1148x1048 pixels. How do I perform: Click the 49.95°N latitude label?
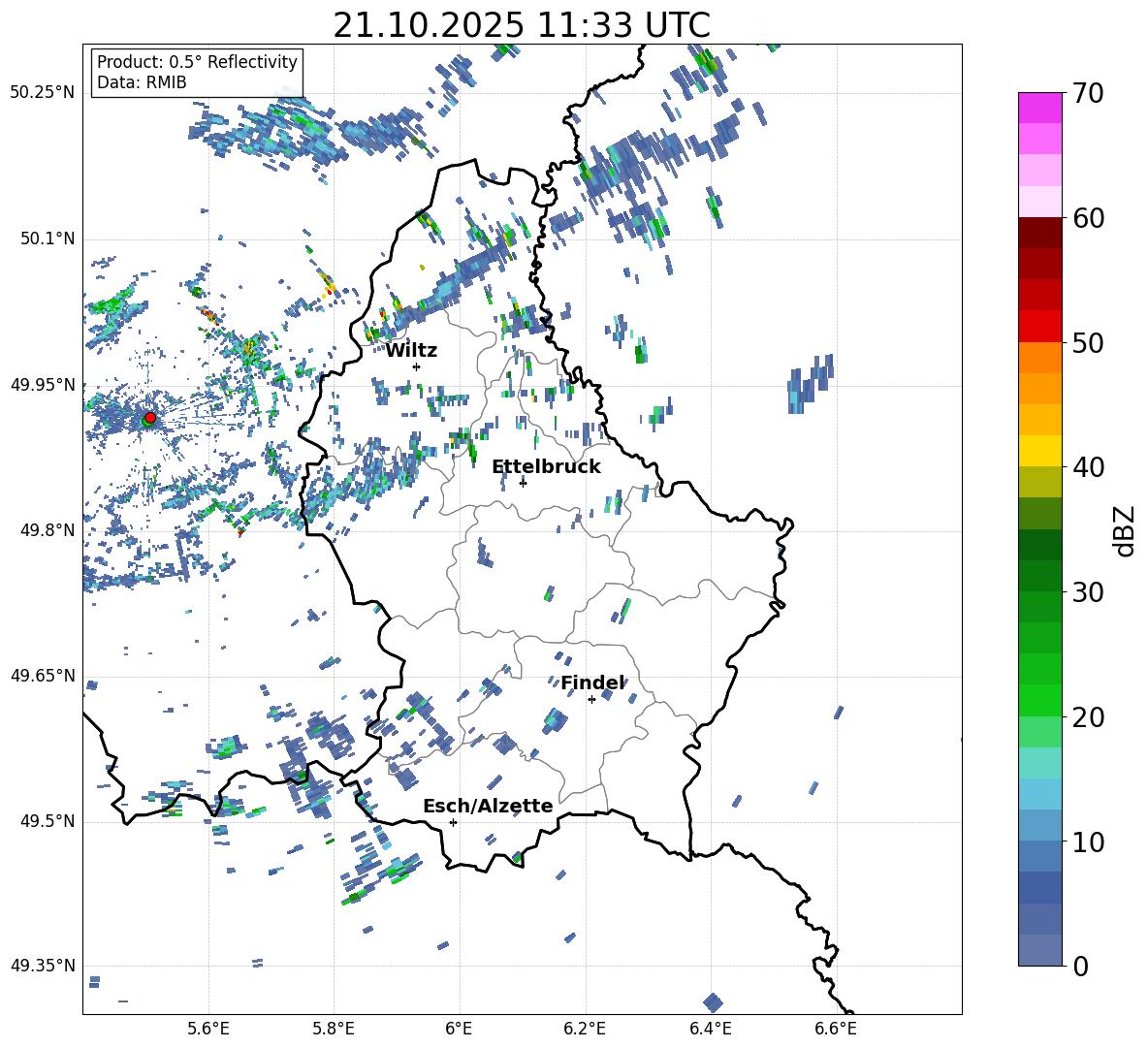tap(43, 384)
